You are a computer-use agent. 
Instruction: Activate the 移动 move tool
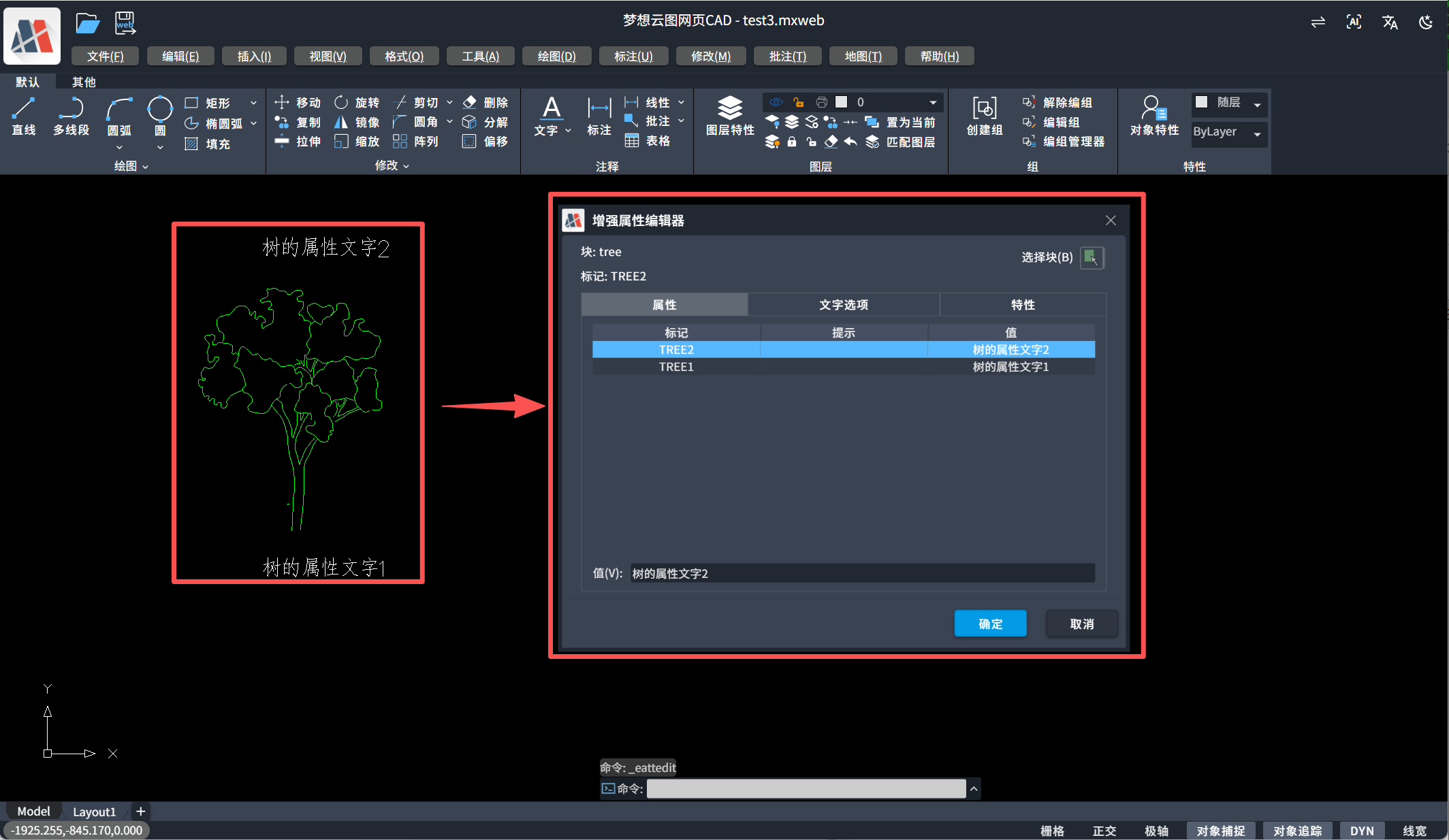298,102
